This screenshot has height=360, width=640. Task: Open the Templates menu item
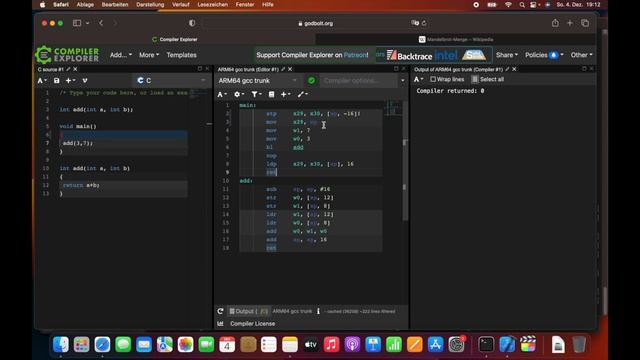pos(181,55)
